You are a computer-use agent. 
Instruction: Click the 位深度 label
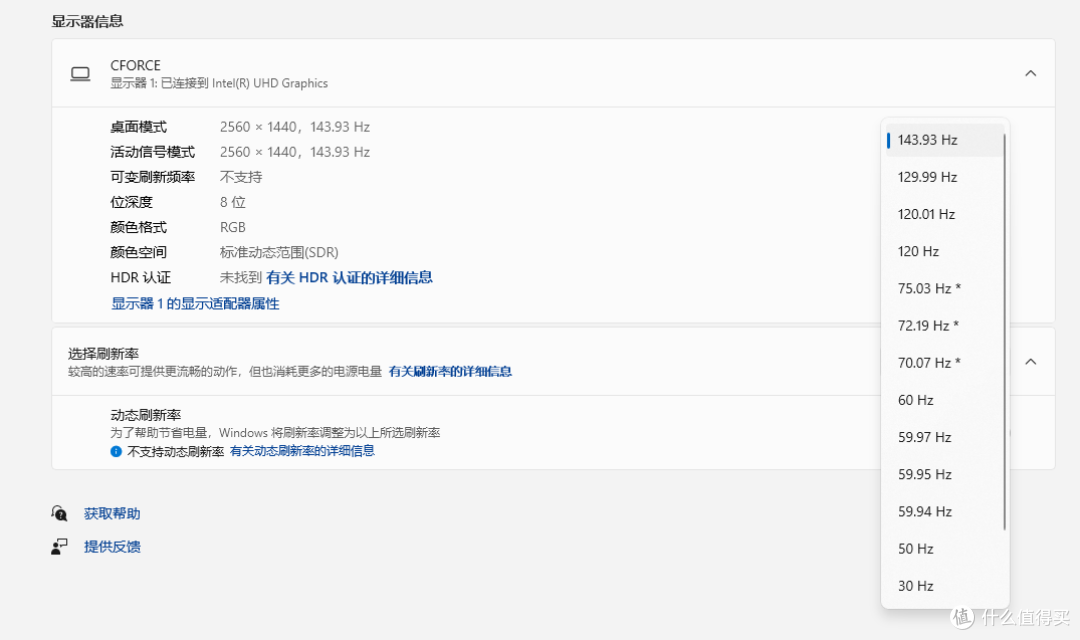[131, 202]
